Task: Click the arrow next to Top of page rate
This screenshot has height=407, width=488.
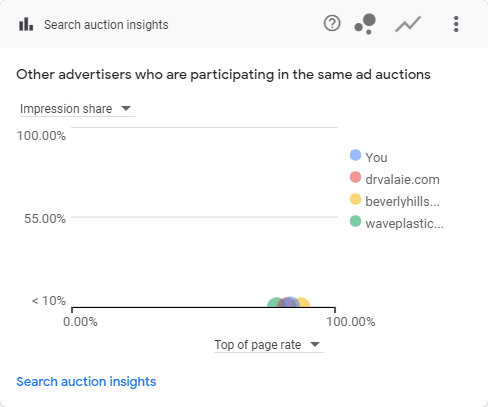Action: click(x=315, y=344)
